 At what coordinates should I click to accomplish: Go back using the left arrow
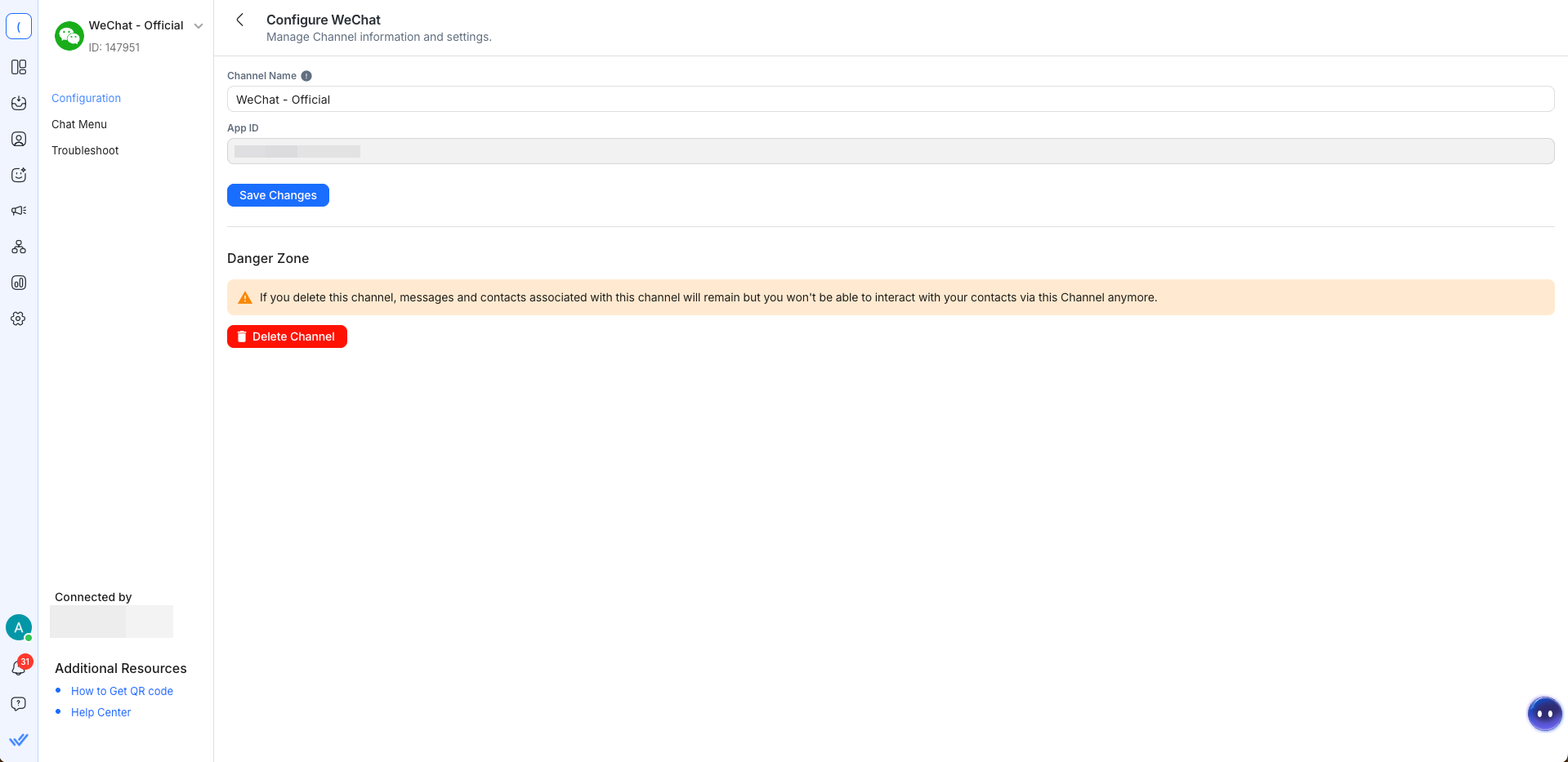[x=240, y=20]
